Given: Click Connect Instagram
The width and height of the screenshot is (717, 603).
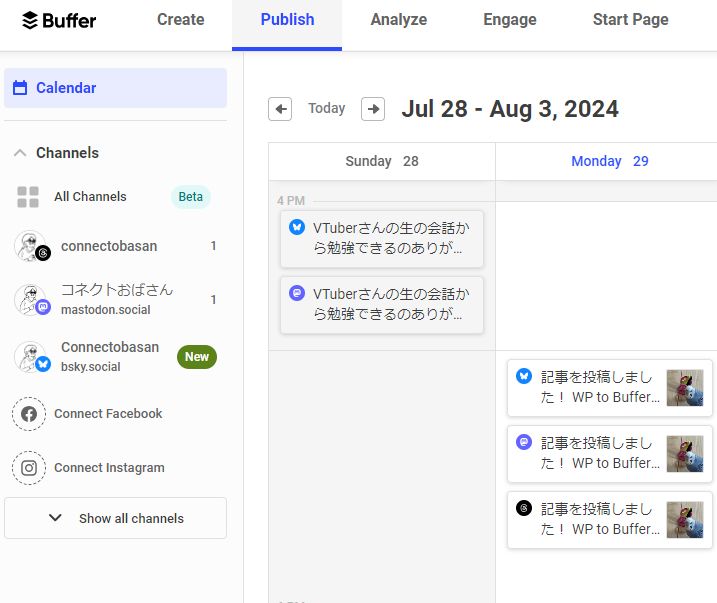Looking at the screenshot, I should [109, 468].
